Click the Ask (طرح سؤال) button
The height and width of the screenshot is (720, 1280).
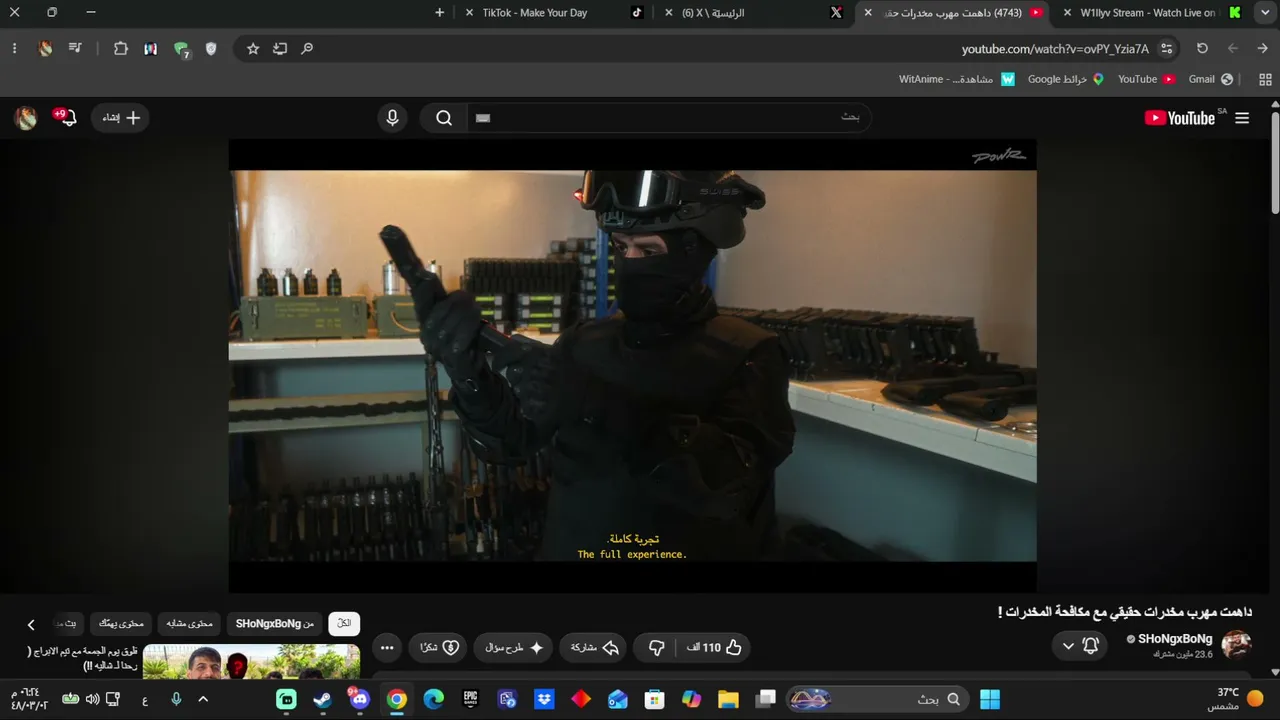tap(514, 648)
